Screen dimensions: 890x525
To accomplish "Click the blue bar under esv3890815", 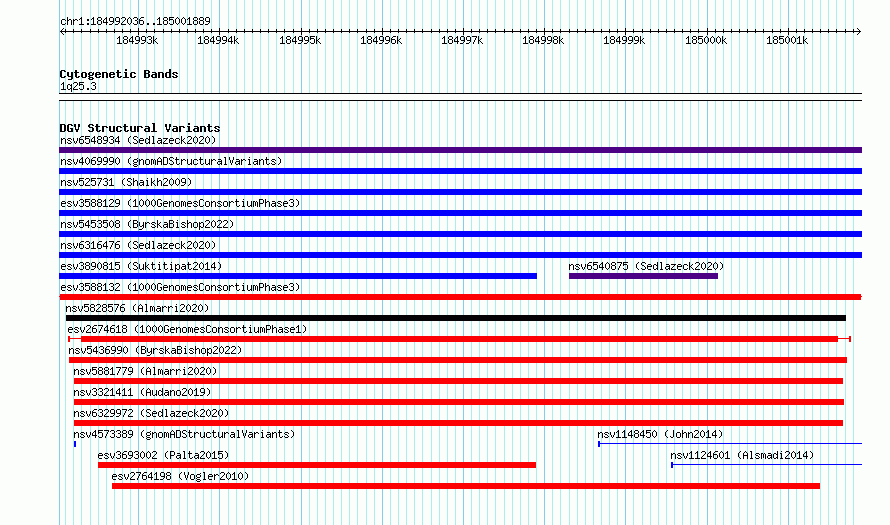I will [x=298, y=276].
